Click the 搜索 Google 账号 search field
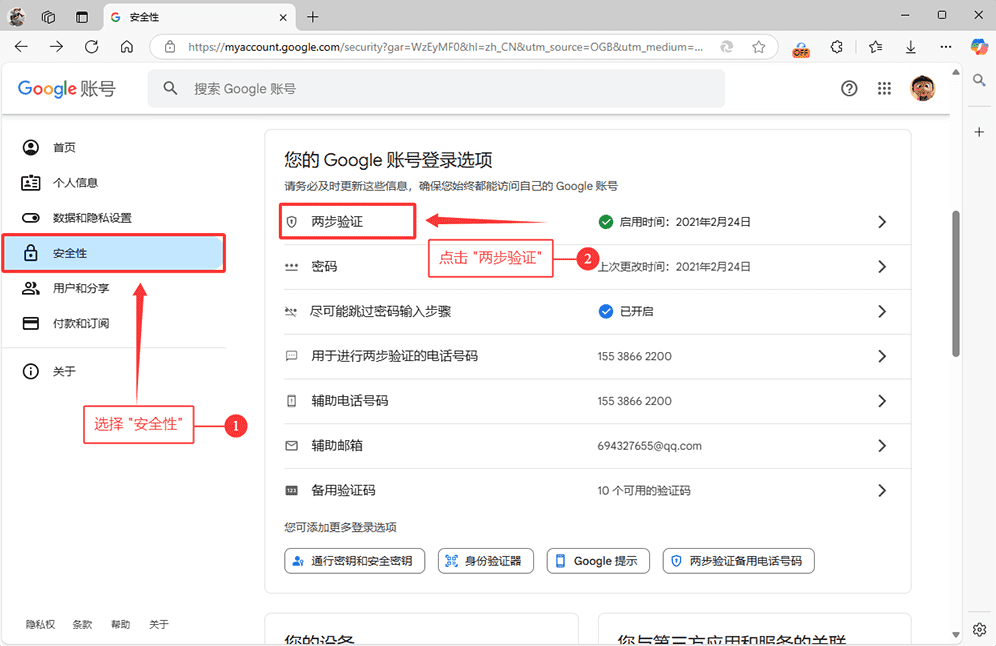Image resolution: width=996 pixels, height=646 pixels. coord(436,88)
